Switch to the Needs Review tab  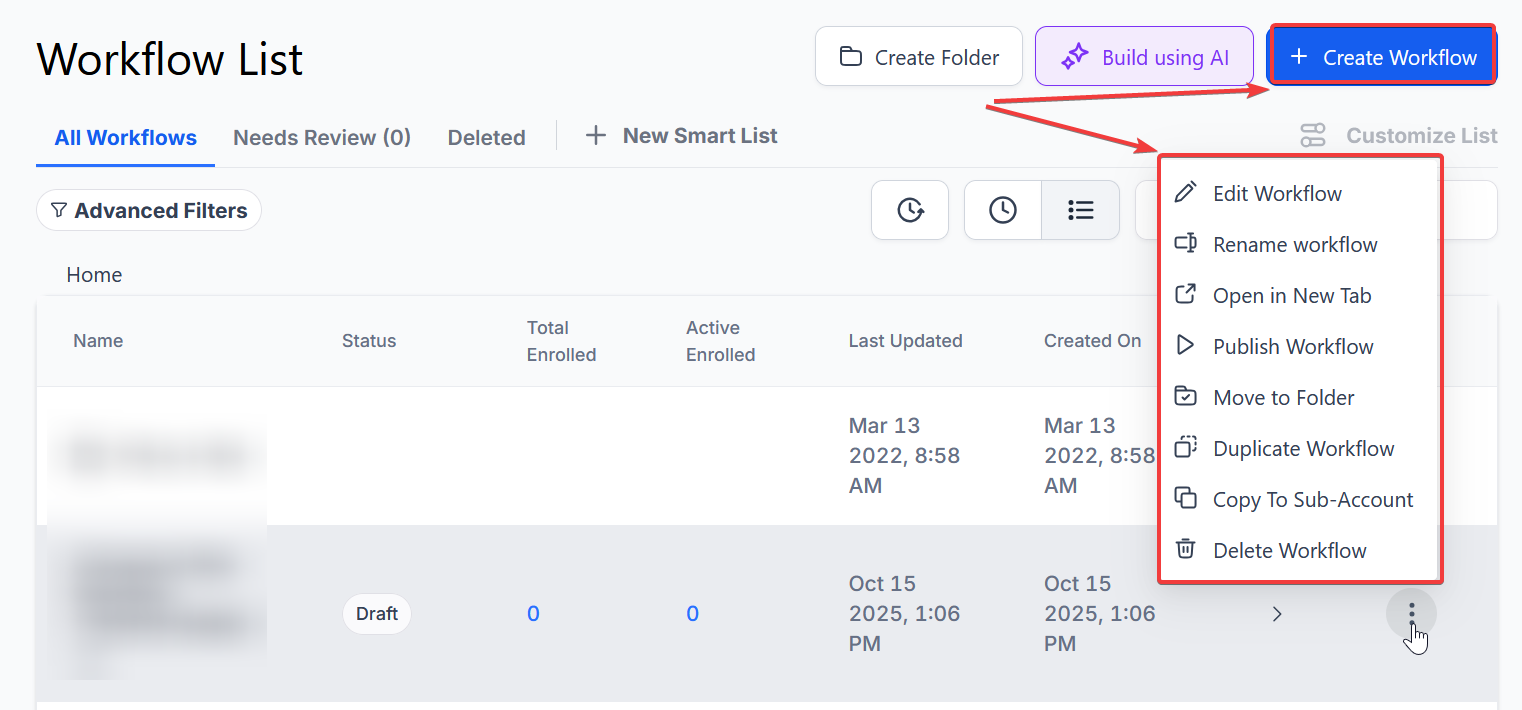click(x=322, y=138)
